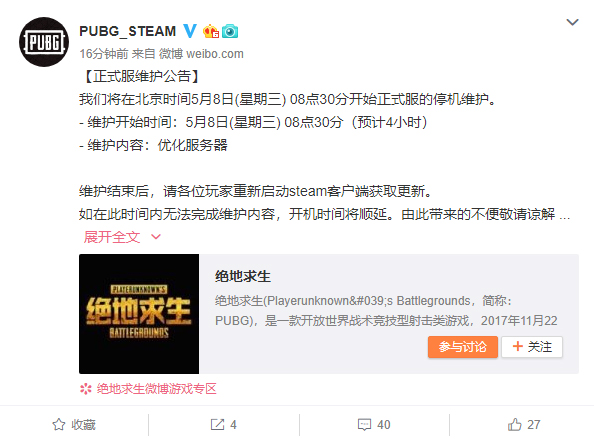594x440 pixels.
Task: Click the teal camera badge icon
Action: point(230,31)
